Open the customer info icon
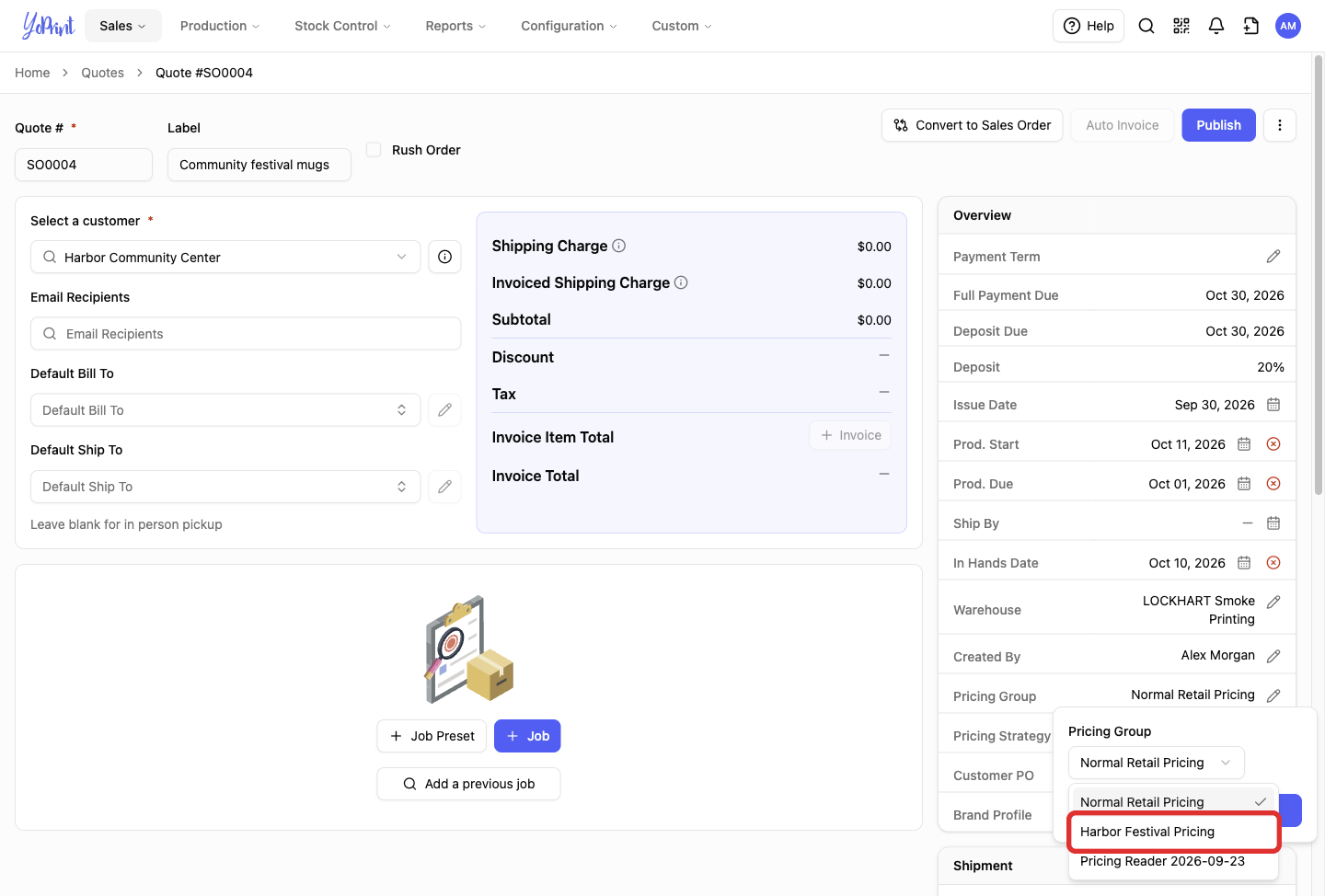This screenshot has height=896, width=1325. pyautogui.click(x=444, y=257)
